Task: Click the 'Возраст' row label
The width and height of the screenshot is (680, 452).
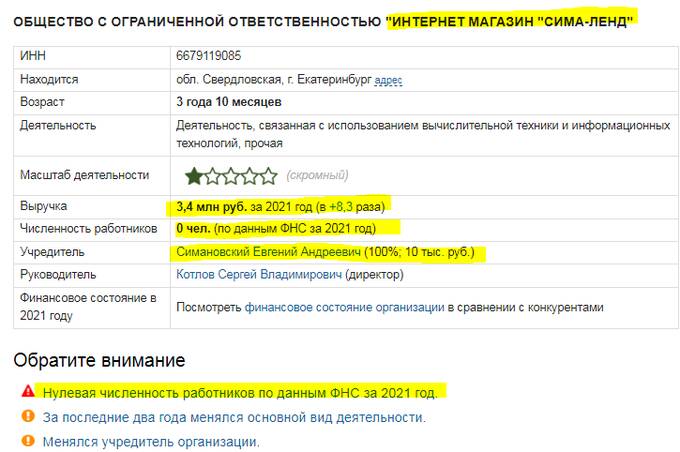Action: pyautogui.click(x=42, y=102)
